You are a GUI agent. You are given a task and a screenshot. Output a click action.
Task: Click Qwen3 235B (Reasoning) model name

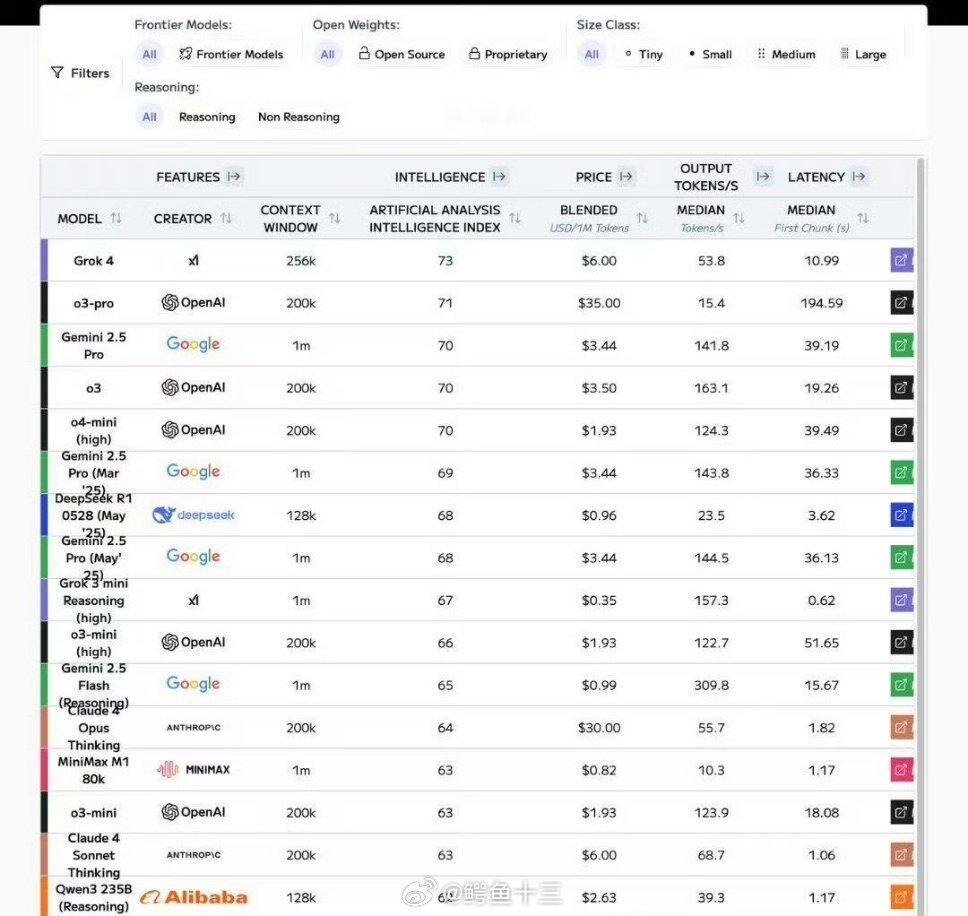coord(93,897)
